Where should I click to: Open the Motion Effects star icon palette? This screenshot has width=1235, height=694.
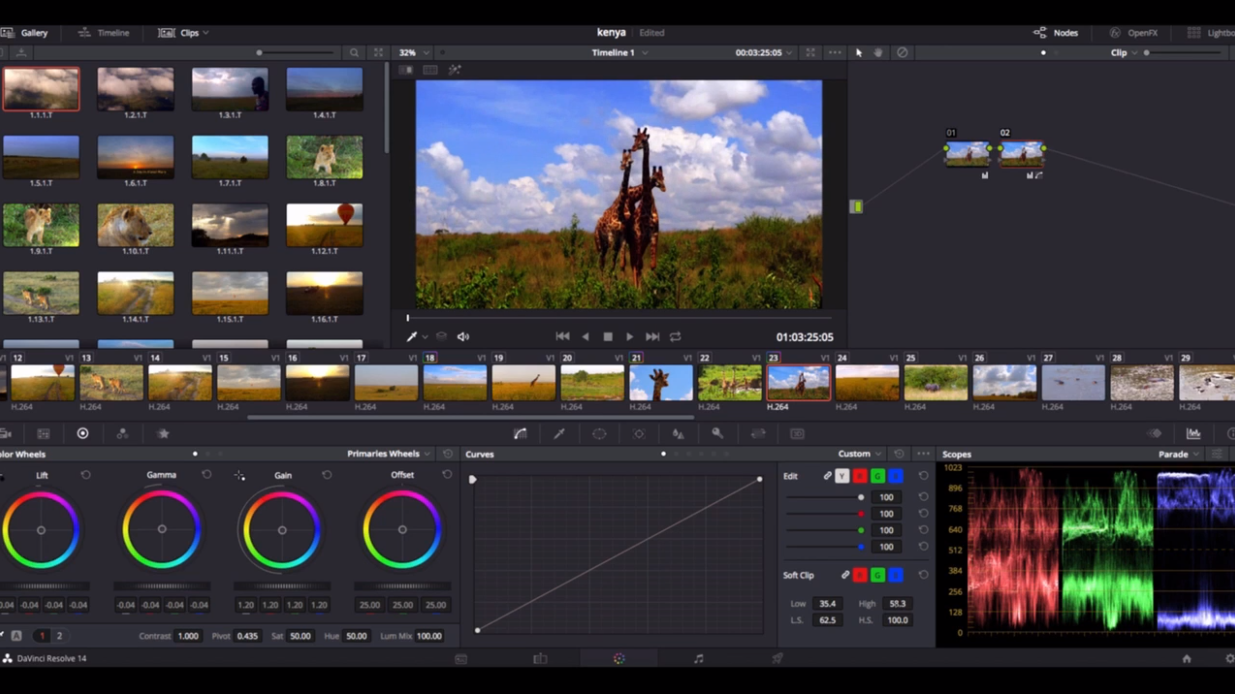pyautogui.click(x=163, y=434)
